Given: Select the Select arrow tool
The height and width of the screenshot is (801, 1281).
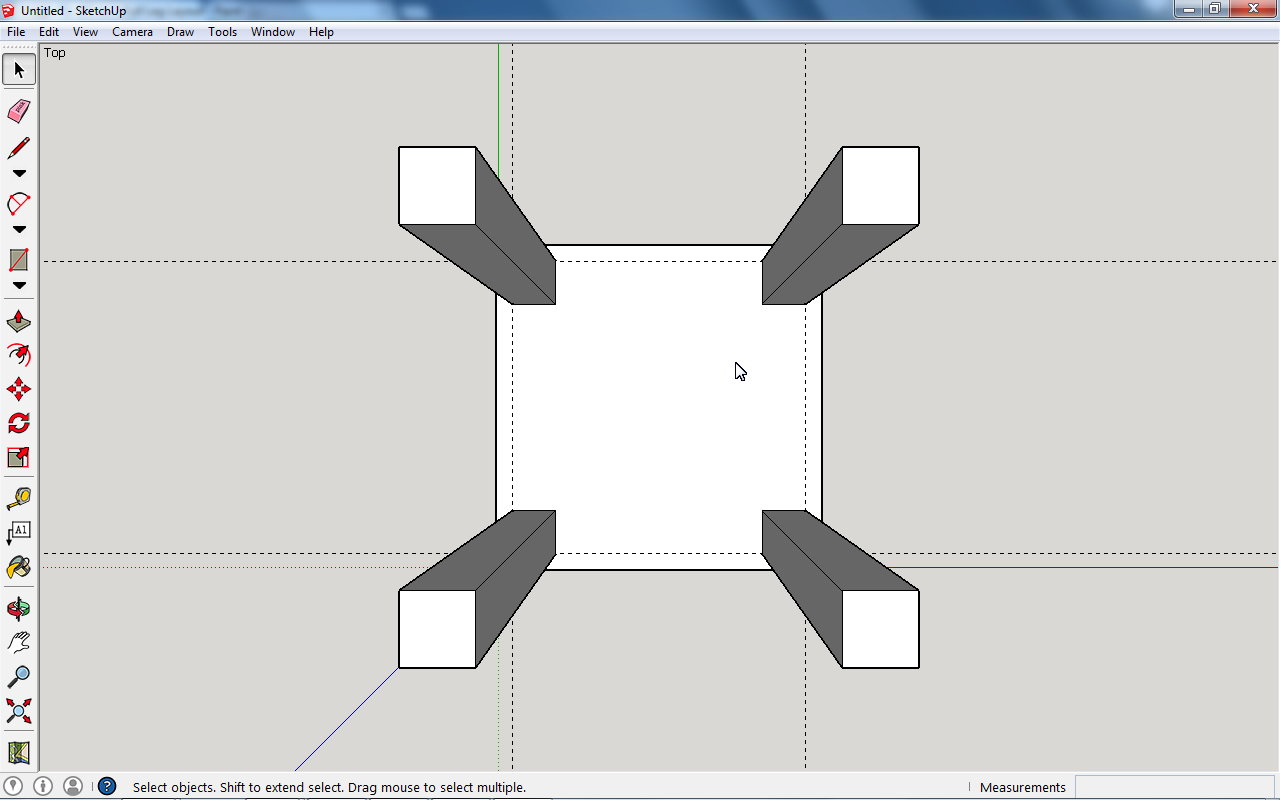Looking at the screenshot, I should click(19, 70).
